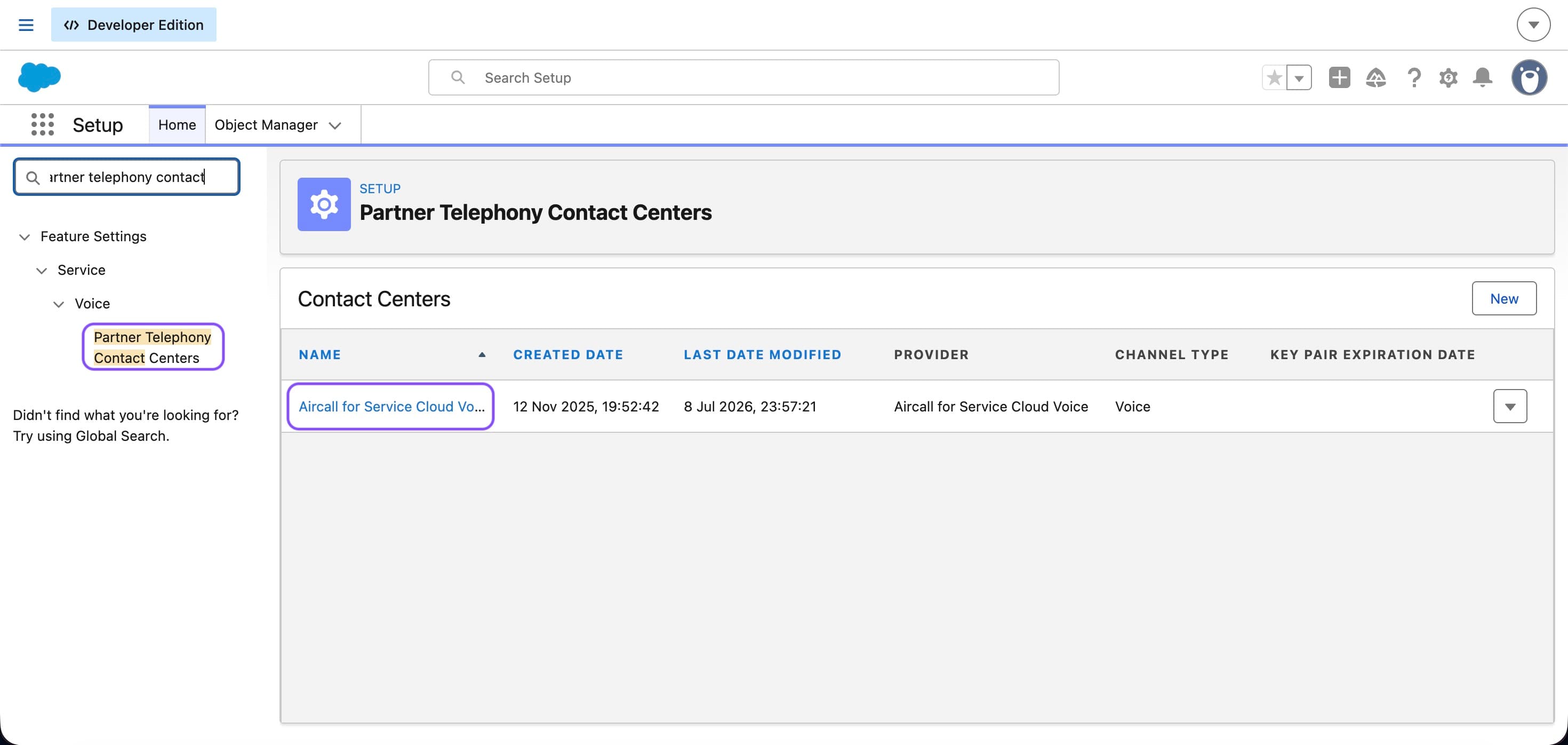The height and width of the screenshot is (745, 1568).
Task: Click the Contact Centers section heading
Action: [x=374, y=298]
